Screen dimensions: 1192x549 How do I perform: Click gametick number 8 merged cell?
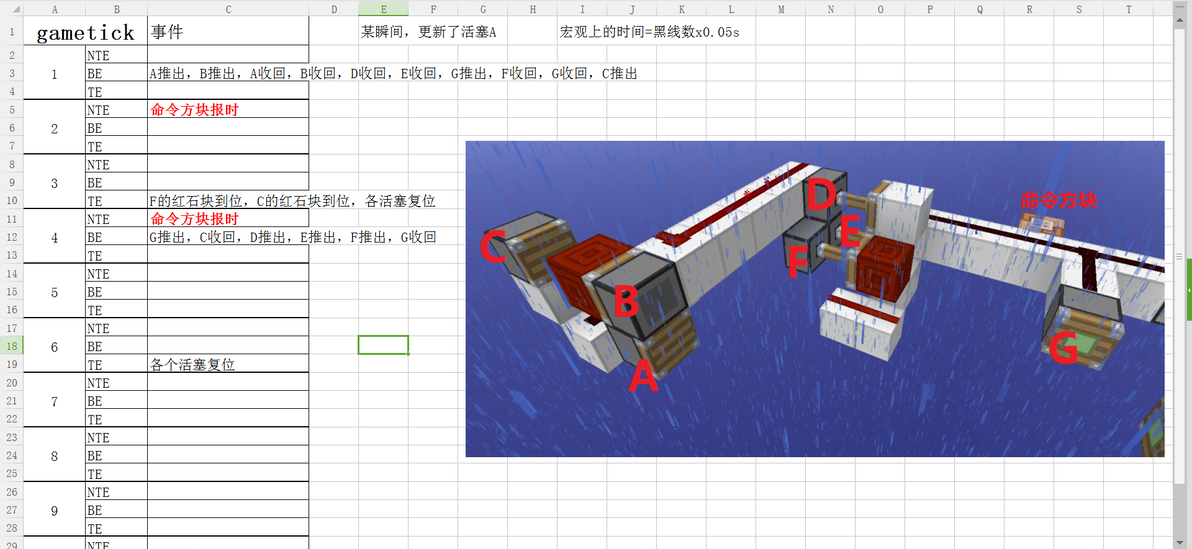tap(55, 455)
